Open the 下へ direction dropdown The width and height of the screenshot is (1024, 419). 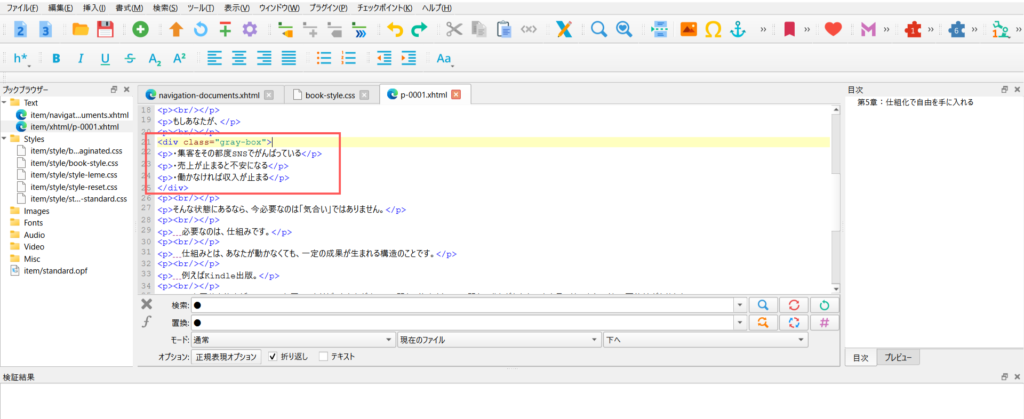pyautogui.click(x=704, y=340)
